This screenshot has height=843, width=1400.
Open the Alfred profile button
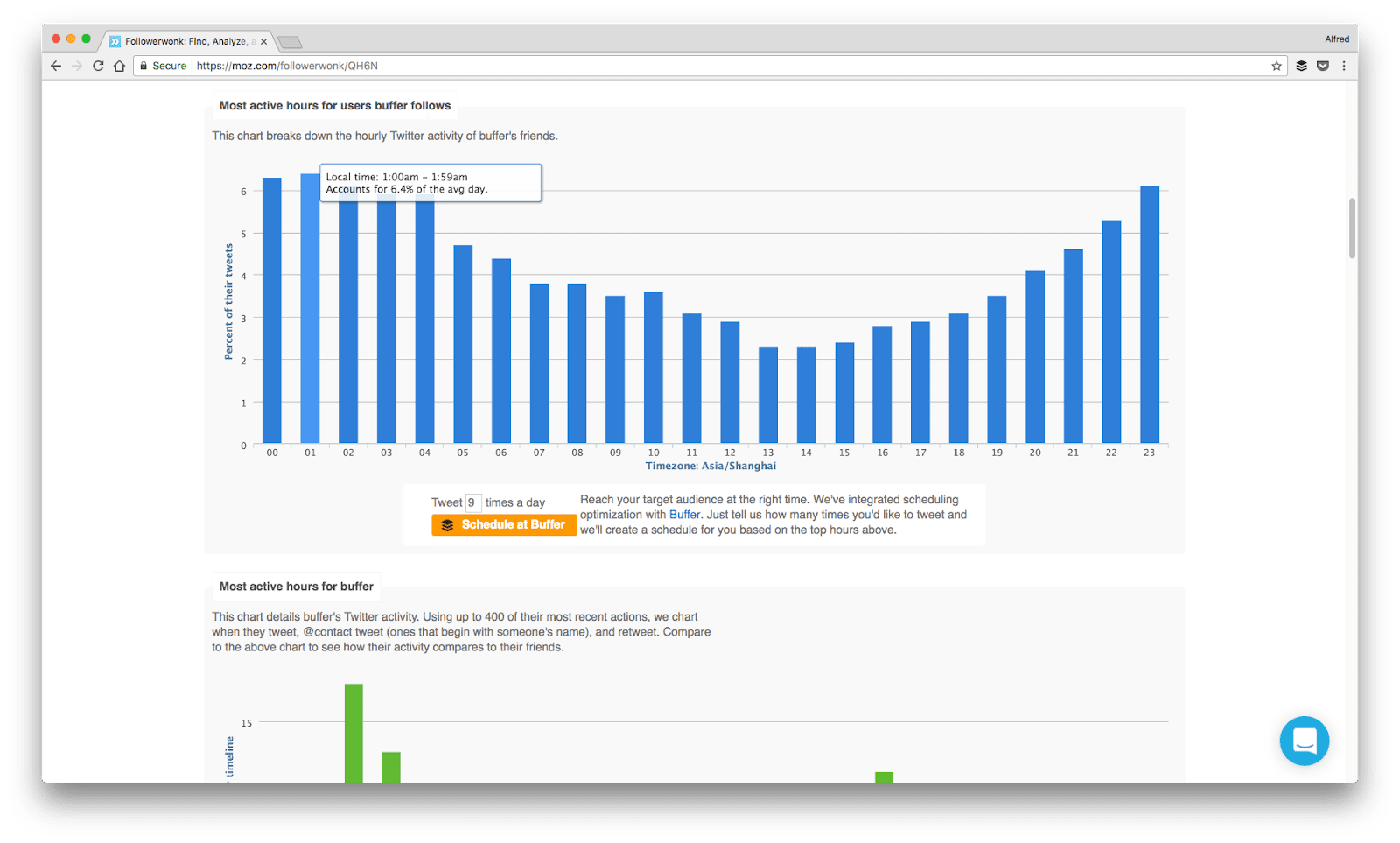coord(1337,39)
